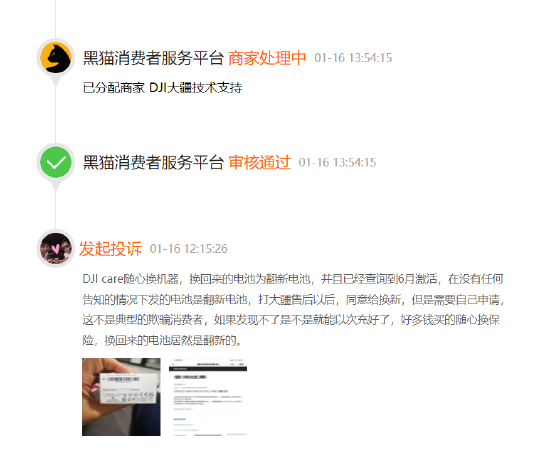Screen dimensions: 550x470
Task: Click the green checkmark status icon
Action: (x=55, y=162)
